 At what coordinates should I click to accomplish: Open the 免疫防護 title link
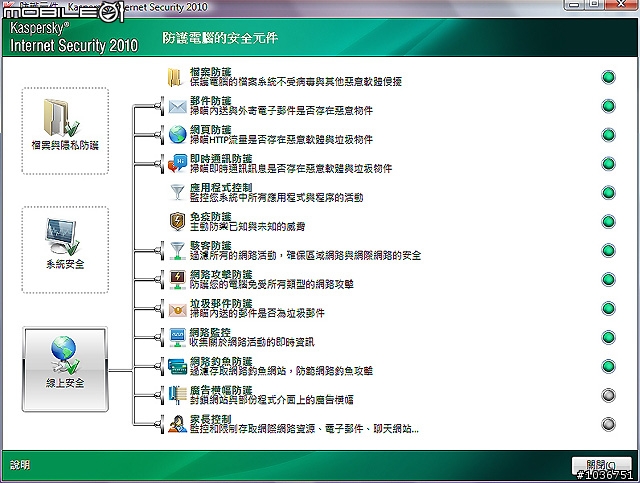(x=211, y=217)
